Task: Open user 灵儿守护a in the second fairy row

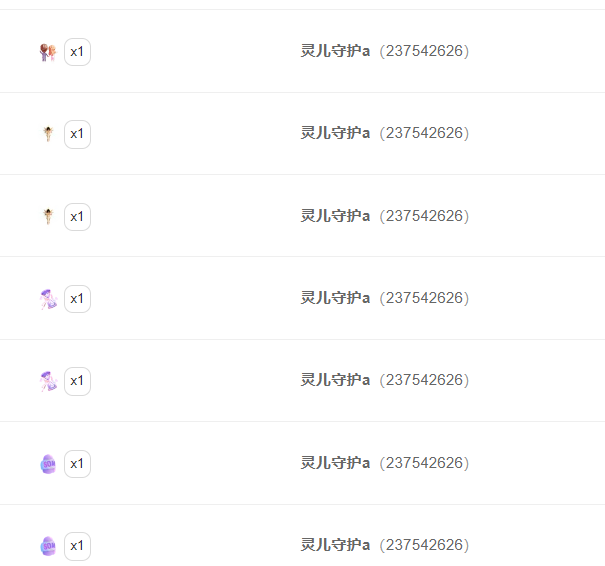Action: click(x=335, y=380)
